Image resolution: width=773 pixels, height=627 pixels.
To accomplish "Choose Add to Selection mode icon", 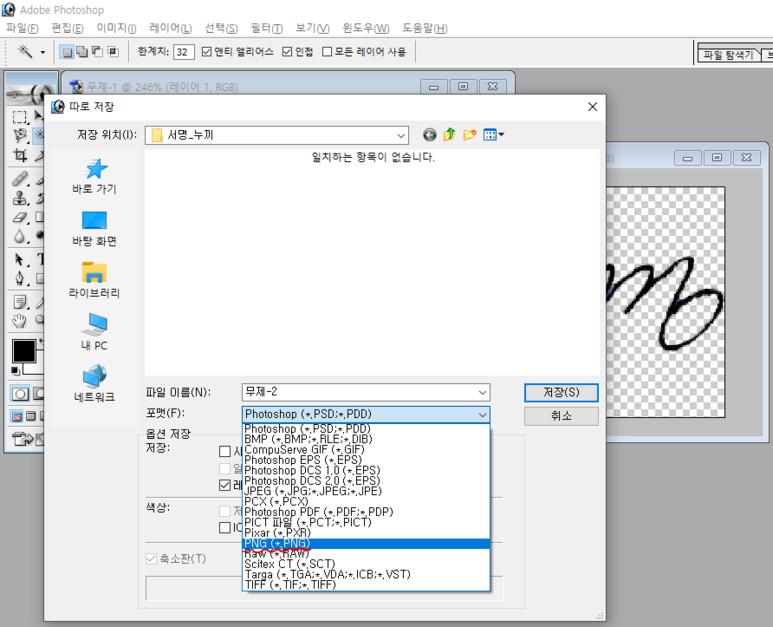I will pyautogui.click(x=82, y=51).
